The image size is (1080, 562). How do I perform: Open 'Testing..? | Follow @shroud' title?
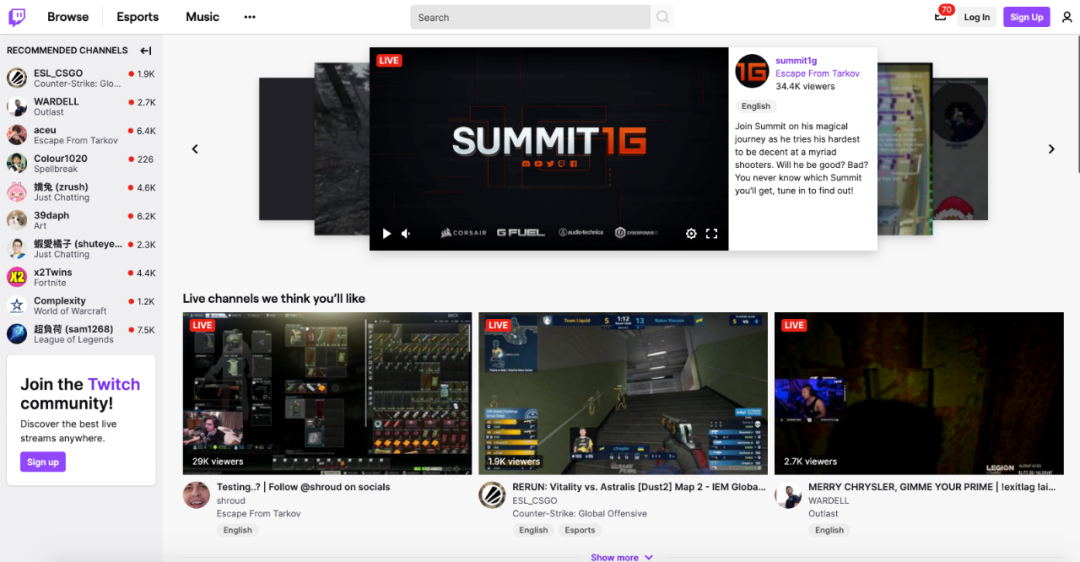point(303,487)
